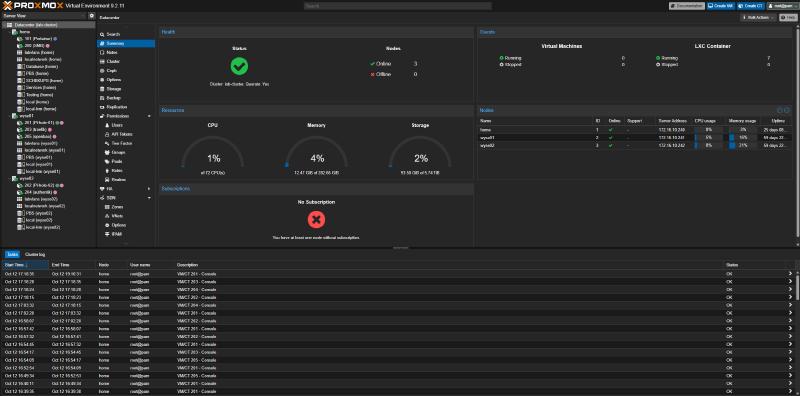Open the Server View dropdown
The image size is (800, 396).
(44, 16)
